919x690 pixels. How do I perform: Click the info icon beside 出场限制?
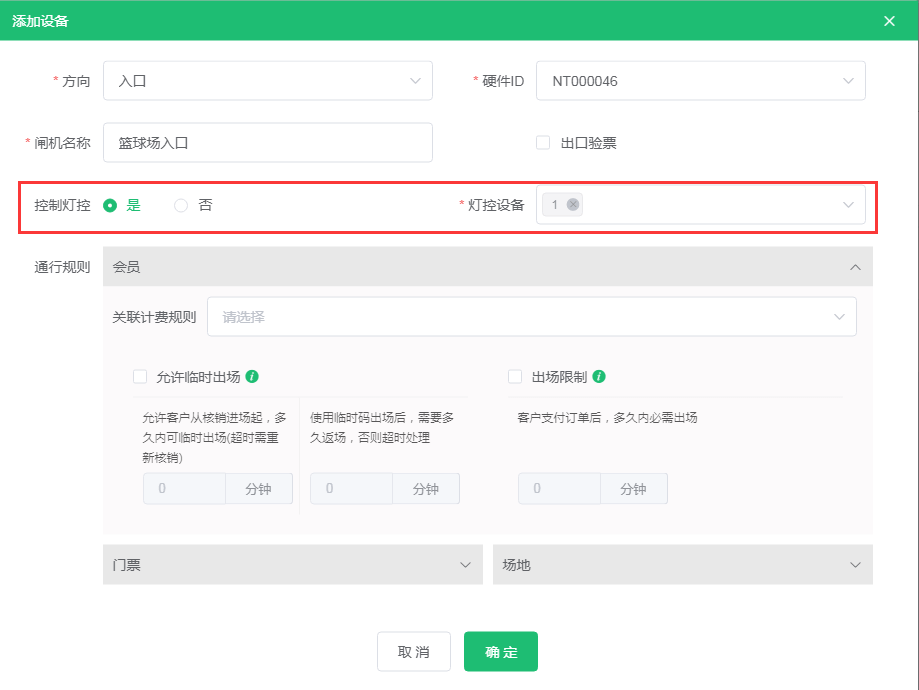pos(599,377)
